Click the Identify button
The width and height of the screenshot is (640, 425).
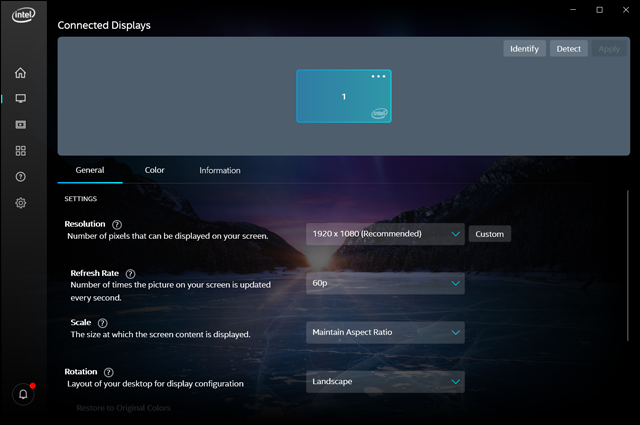524,49
